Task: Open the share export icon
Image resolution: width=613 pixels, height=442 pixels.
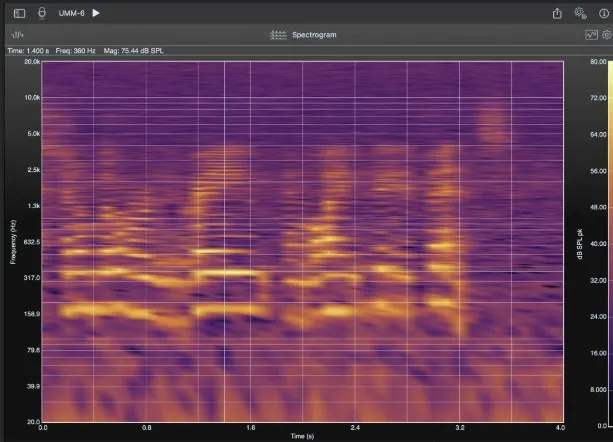Action: [x=557, y=13]
